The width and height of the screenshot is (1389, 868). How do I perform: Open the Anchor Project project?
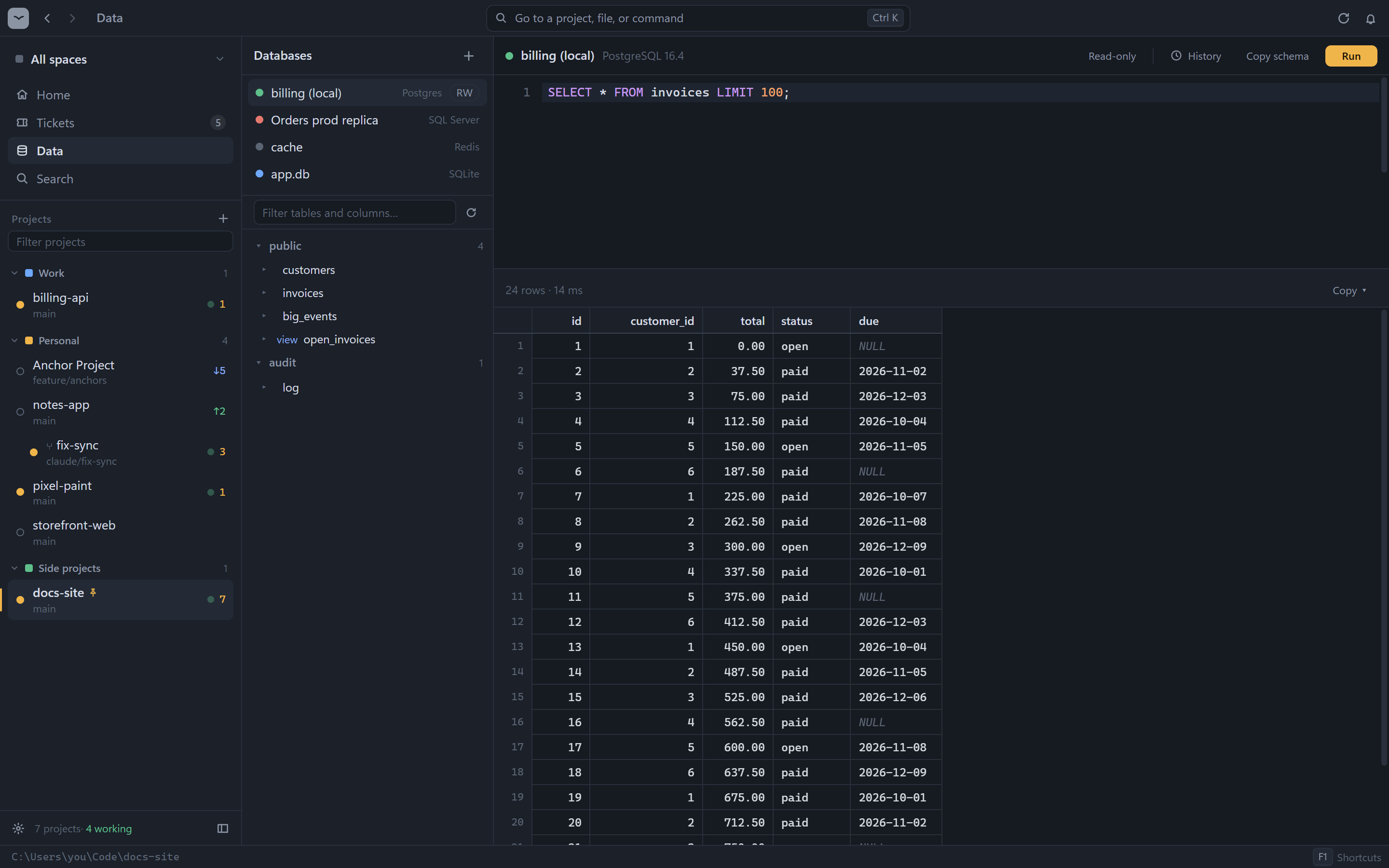121,372
